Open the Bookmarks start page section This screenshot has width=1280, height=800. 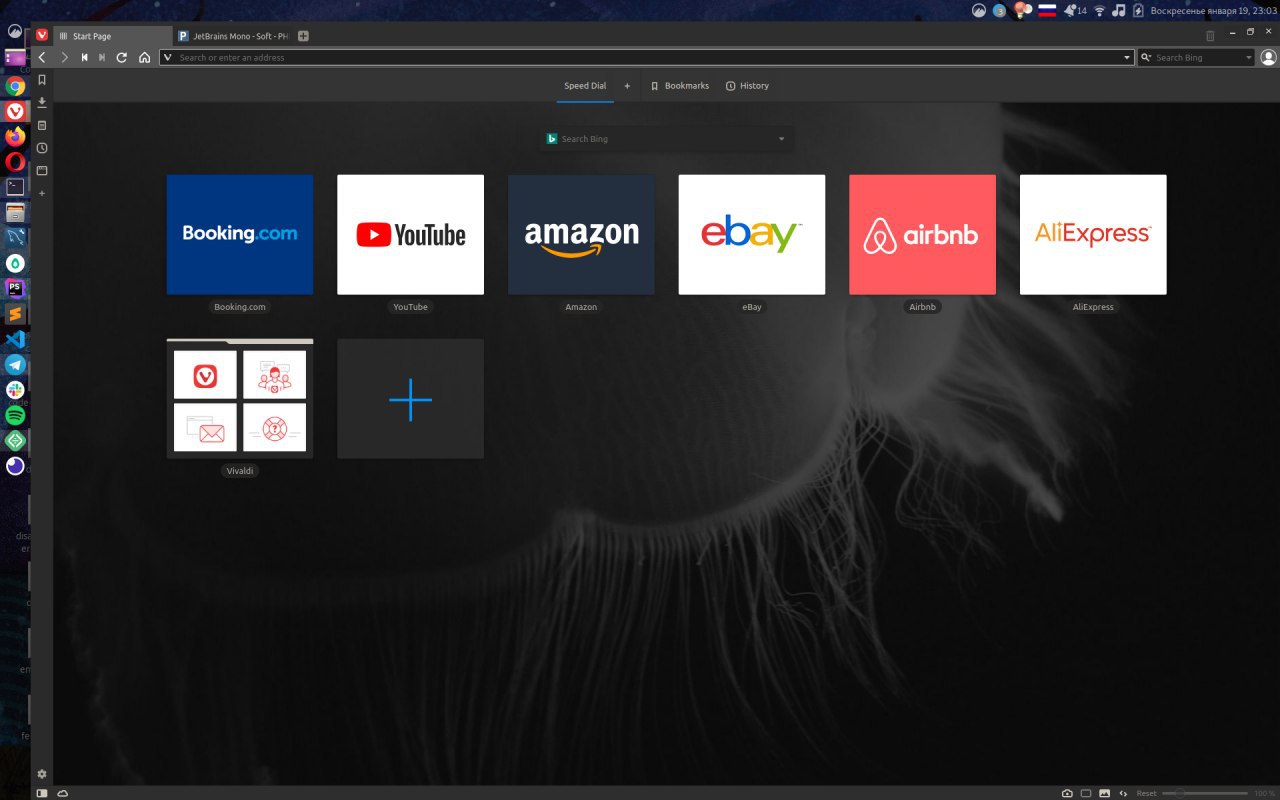point(680,86)
